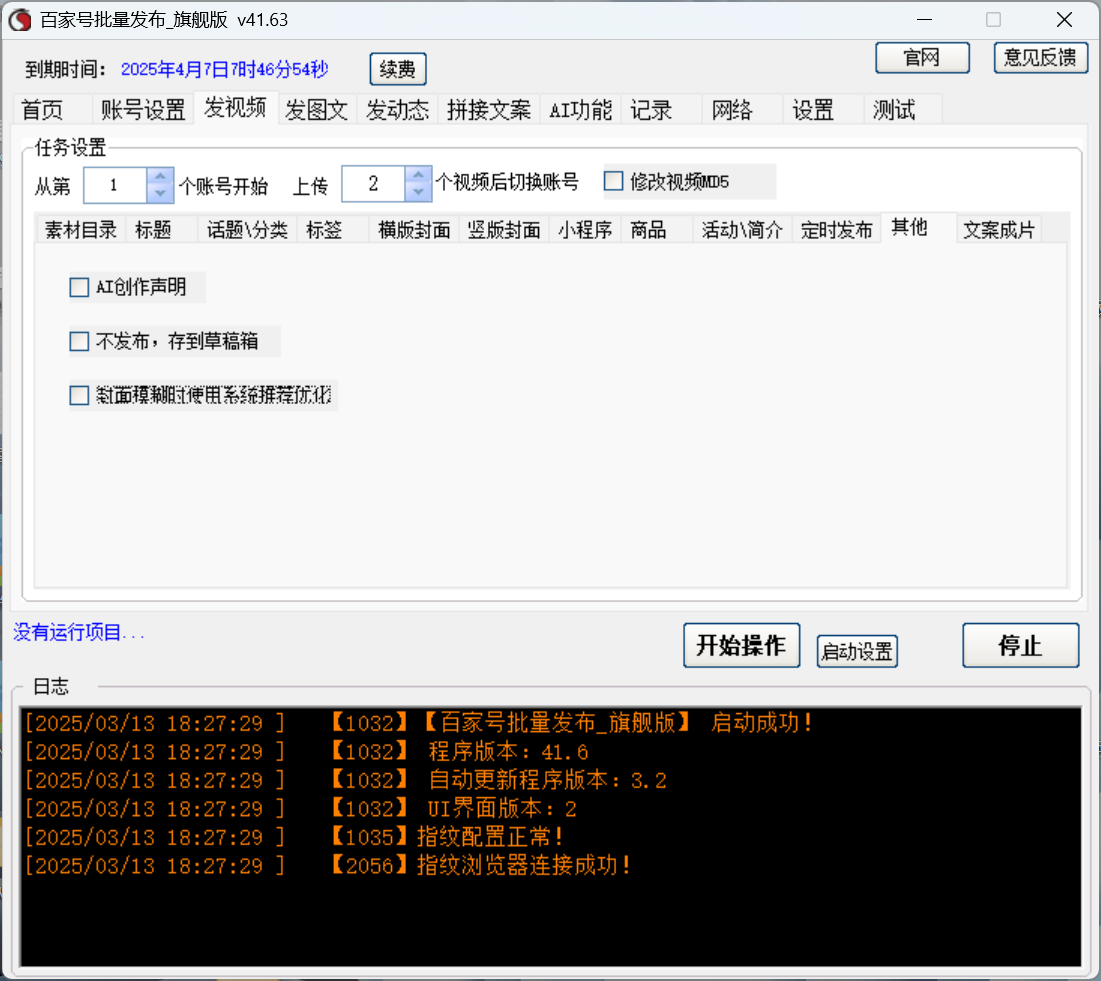Screen dimensions: 1101x981
Task: Enable the AI创作声明 checkbox
Action: click(x=79, y=287)
